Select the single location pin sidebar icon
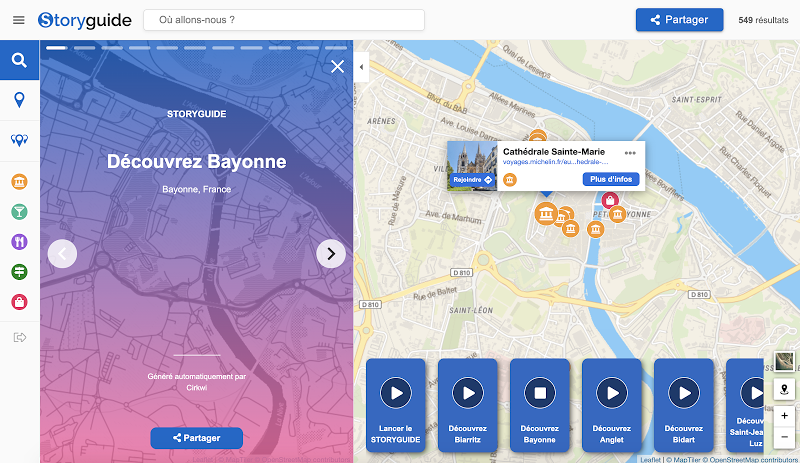Screen dimensions: 800x463 pyautogui.click(x=19, y=100)
